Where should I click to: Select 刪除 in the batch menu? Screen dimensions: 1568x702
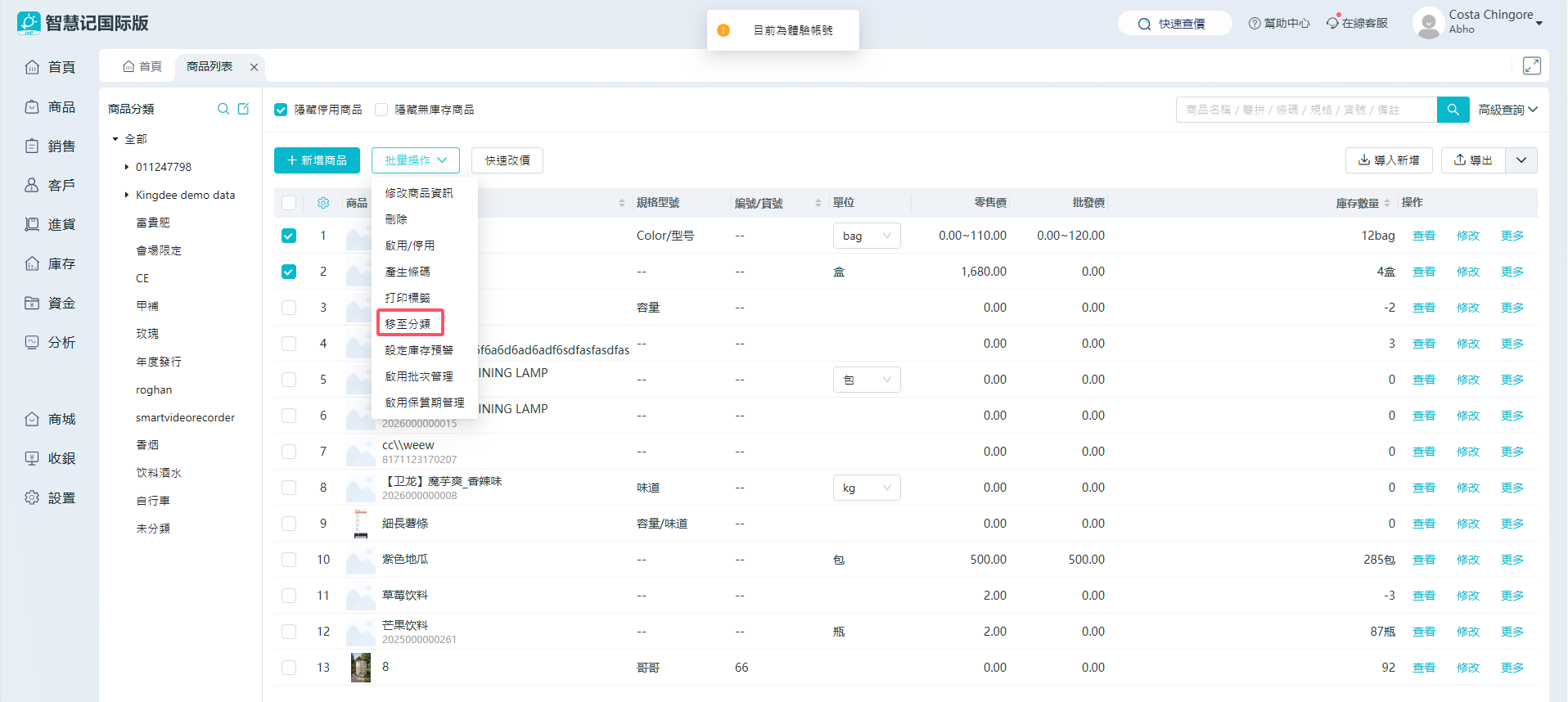click(396, 219)
